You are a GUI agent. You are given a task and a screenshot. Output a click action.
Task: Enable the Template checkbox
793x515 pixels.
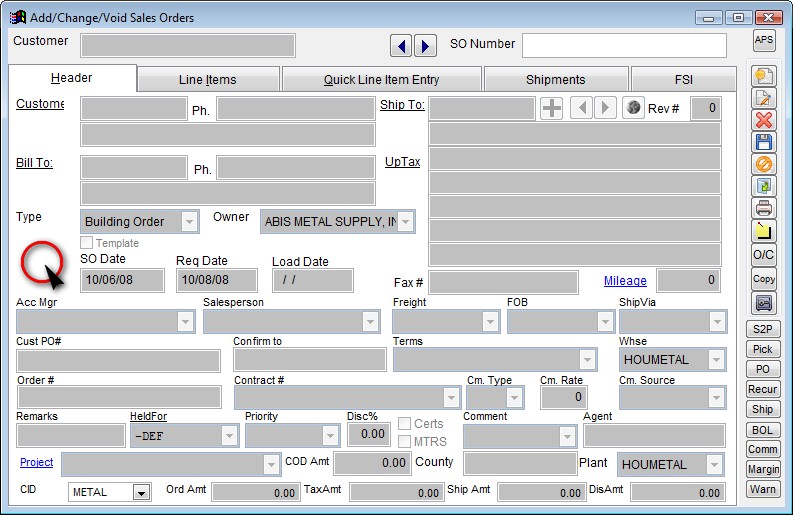87,243
